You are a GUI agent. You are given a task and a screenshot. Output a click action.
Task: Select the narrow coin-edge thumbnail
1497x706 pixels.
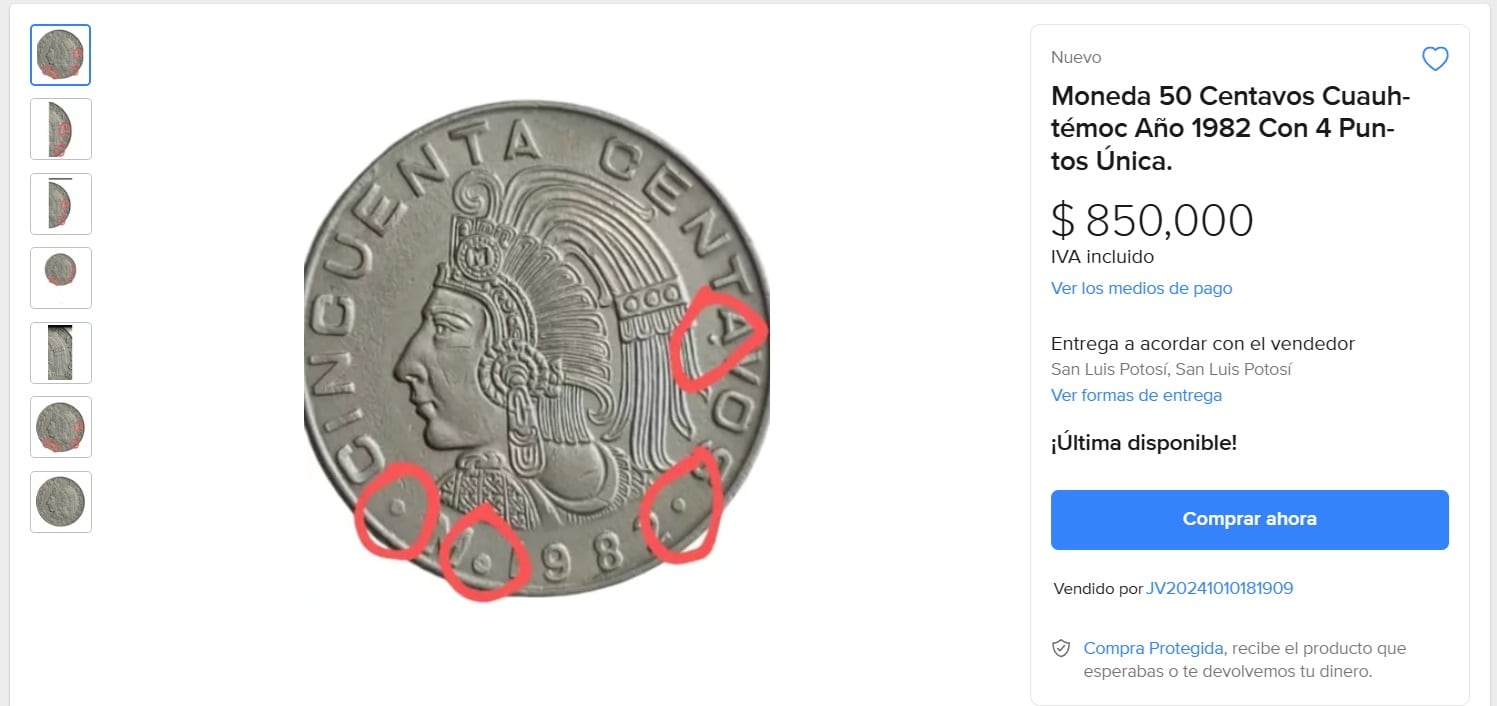60,352
